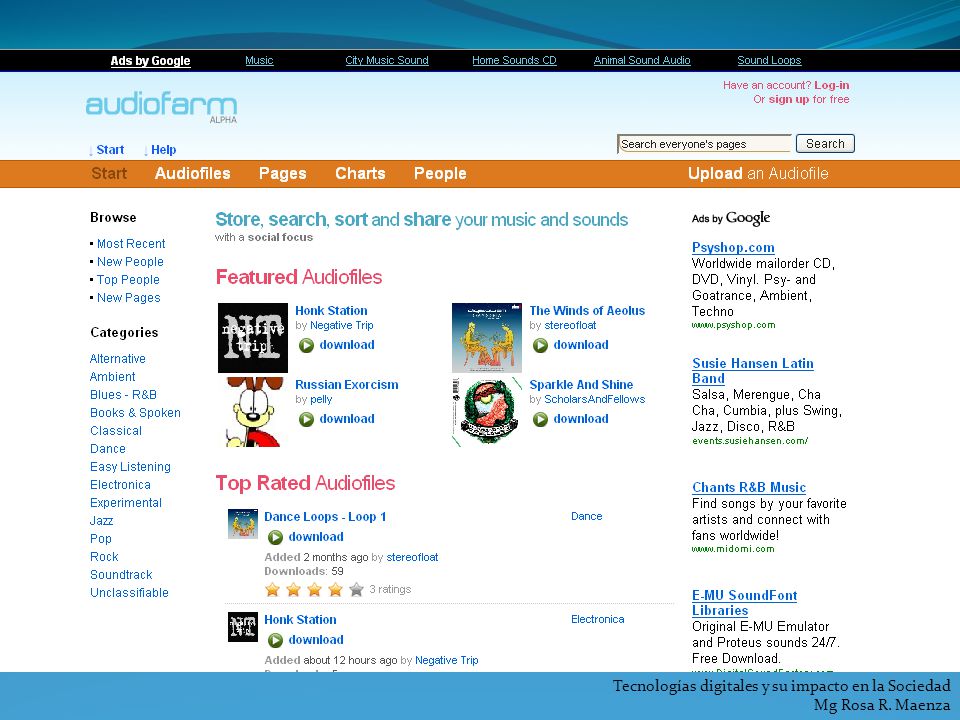The image size is (960, 720).
Task: Browse Top People
Action: 128,280
